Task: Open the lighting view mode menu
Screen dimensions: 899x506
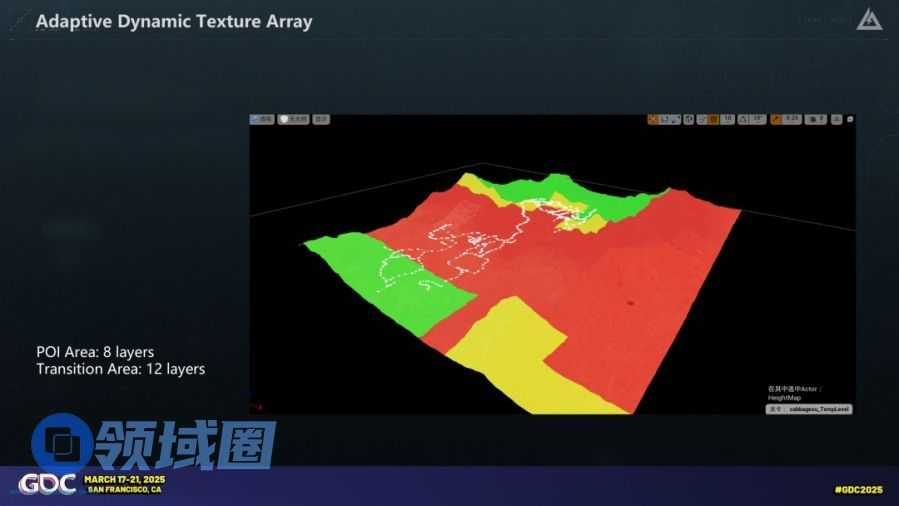Action: click(x=292, y=119)
